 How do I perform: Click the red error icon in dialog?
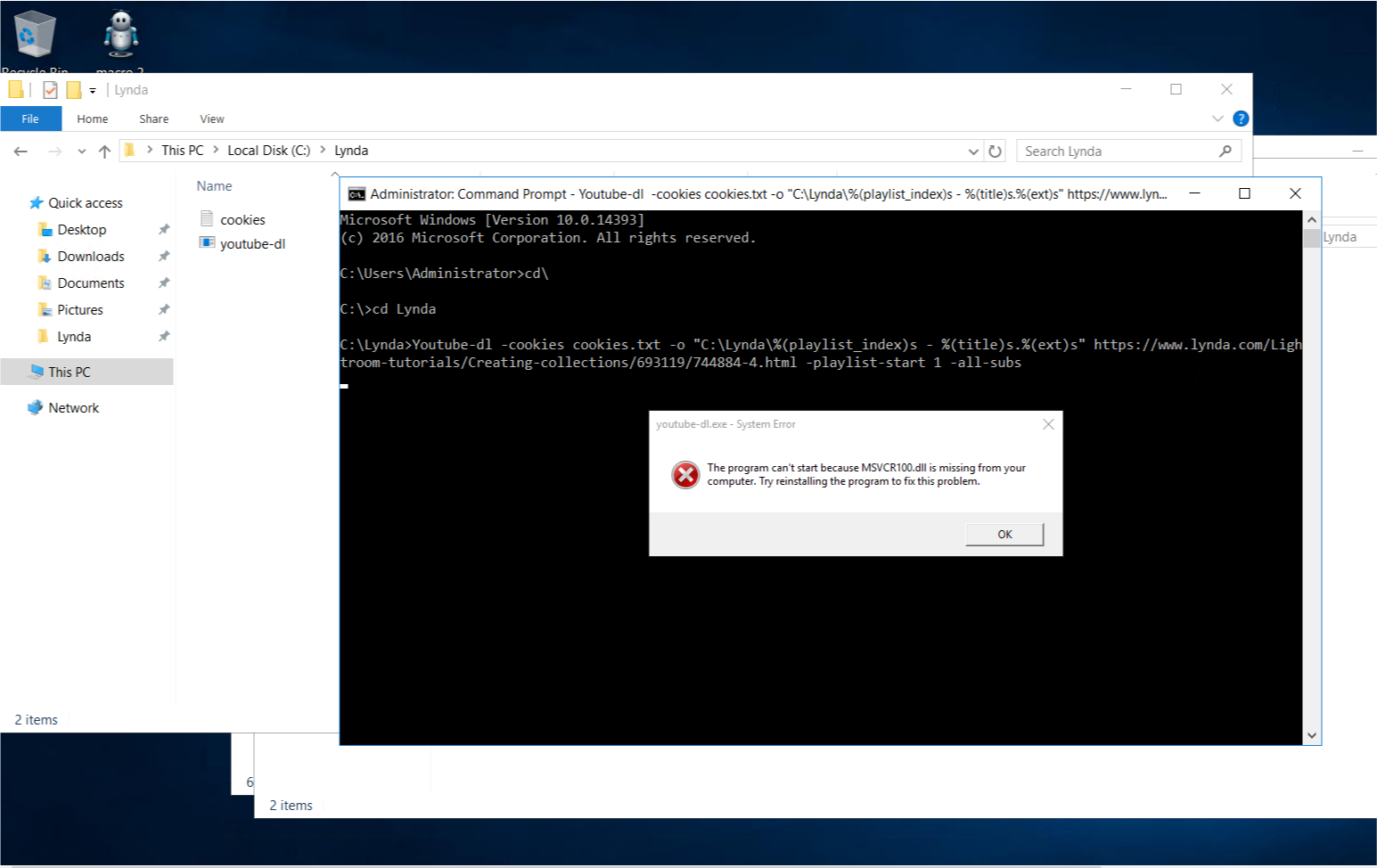[x=685, y=475]
